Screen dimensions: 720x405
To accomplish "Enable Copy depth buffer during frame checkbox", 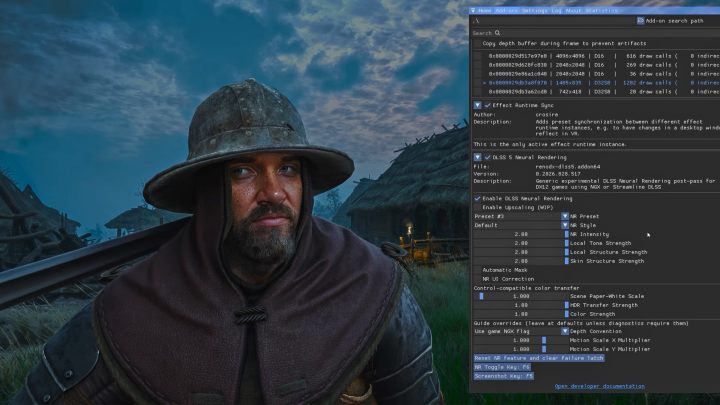I will [478, 44].
